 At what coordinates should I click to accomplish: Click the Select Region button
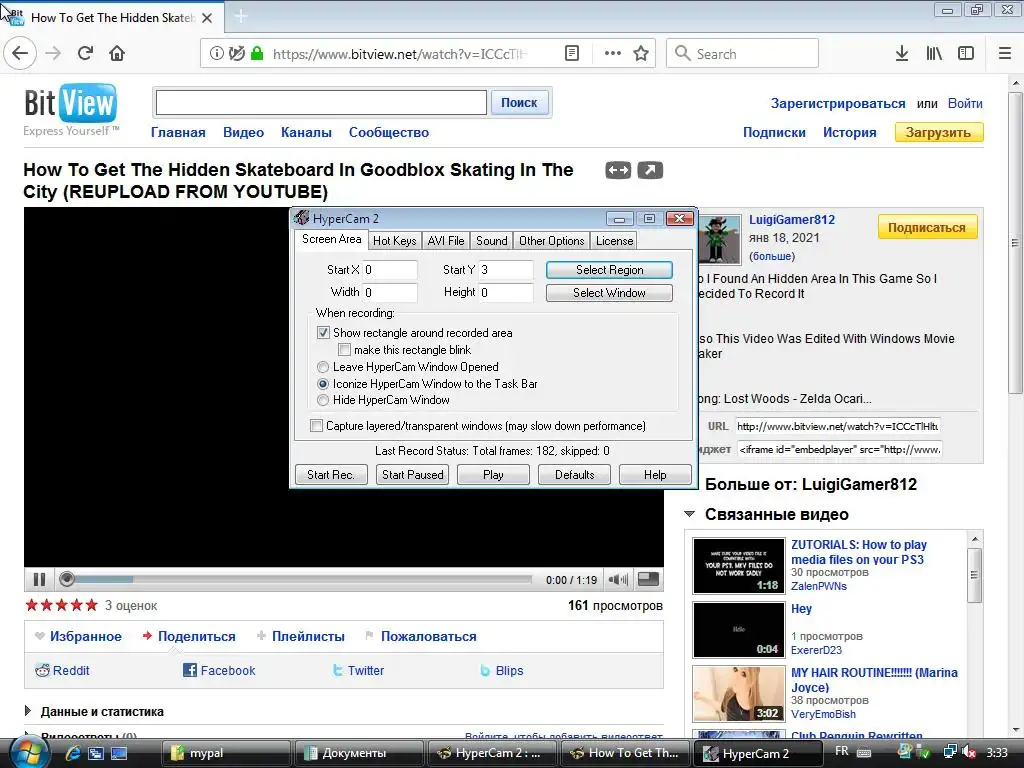point(609,270)
